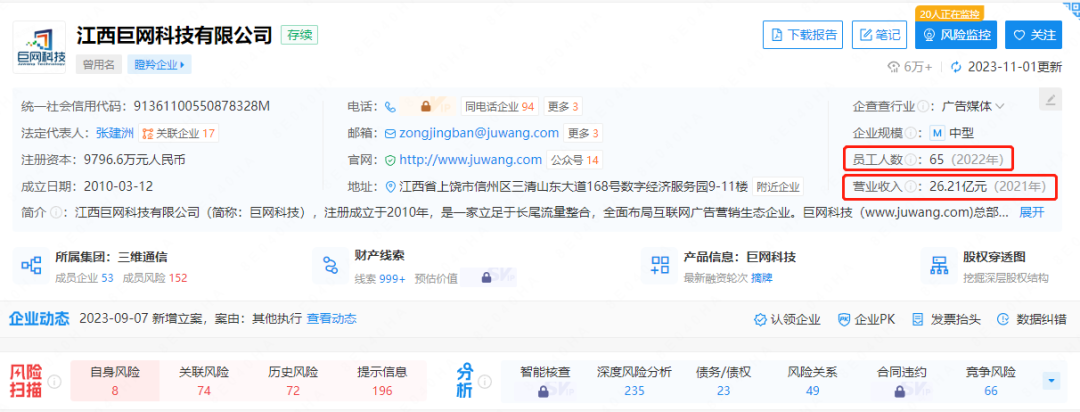Open the 查看动态 link

click(331, 319)
